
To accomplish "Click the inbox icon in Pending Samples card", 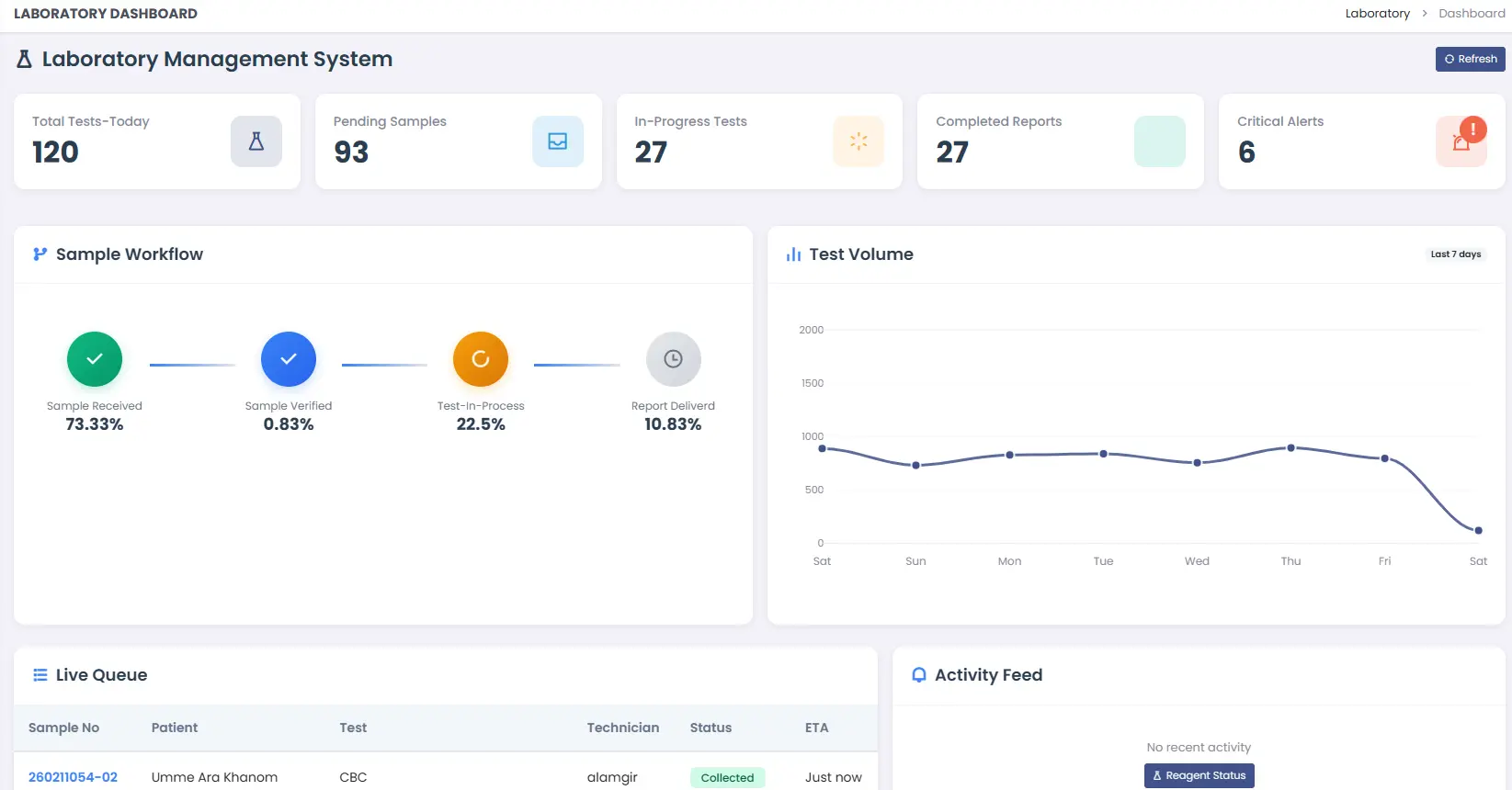I will (558, 141).
